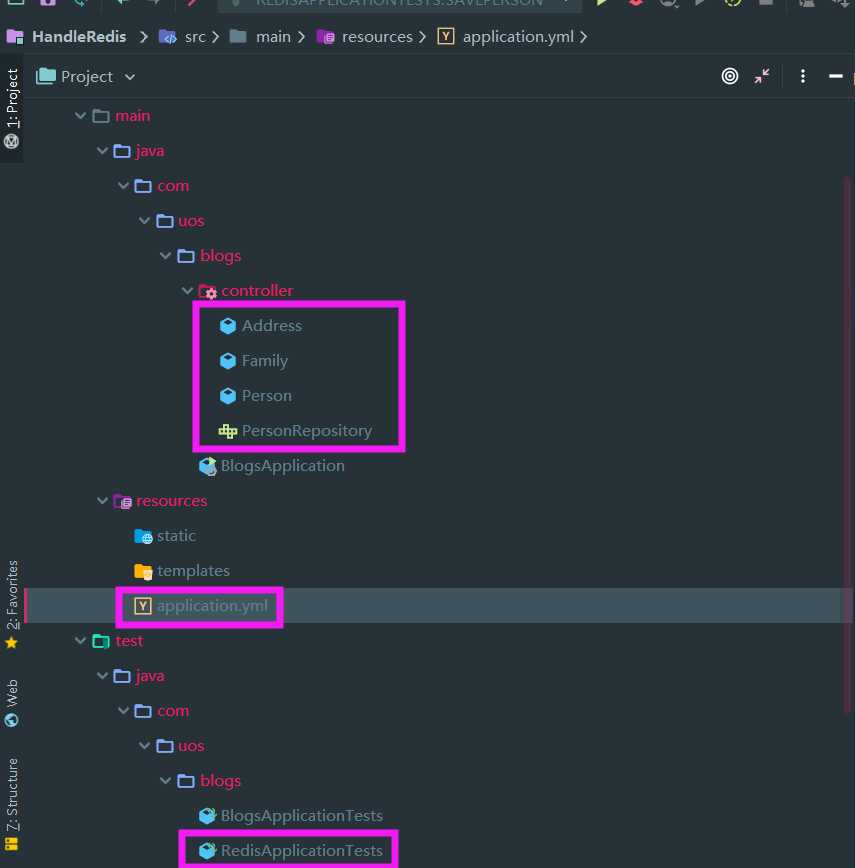Image resolution: width=855 pixels, height=868 pixels.
Task: Select the PersonRepository interface
Action: [x=307, y=430]
